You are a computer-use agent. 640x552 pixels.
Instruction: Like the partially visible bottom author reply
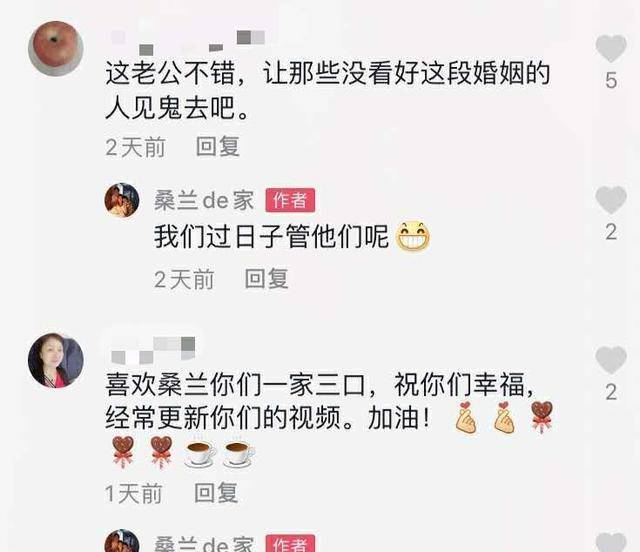click(611, 542)
